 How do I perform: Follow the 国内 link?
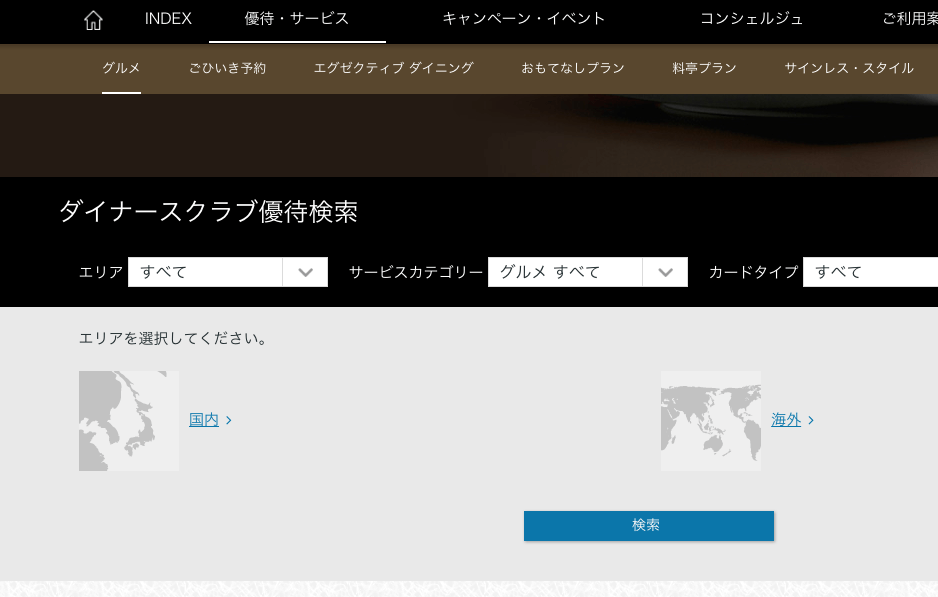pyautogui.click(x=204, y=420)
